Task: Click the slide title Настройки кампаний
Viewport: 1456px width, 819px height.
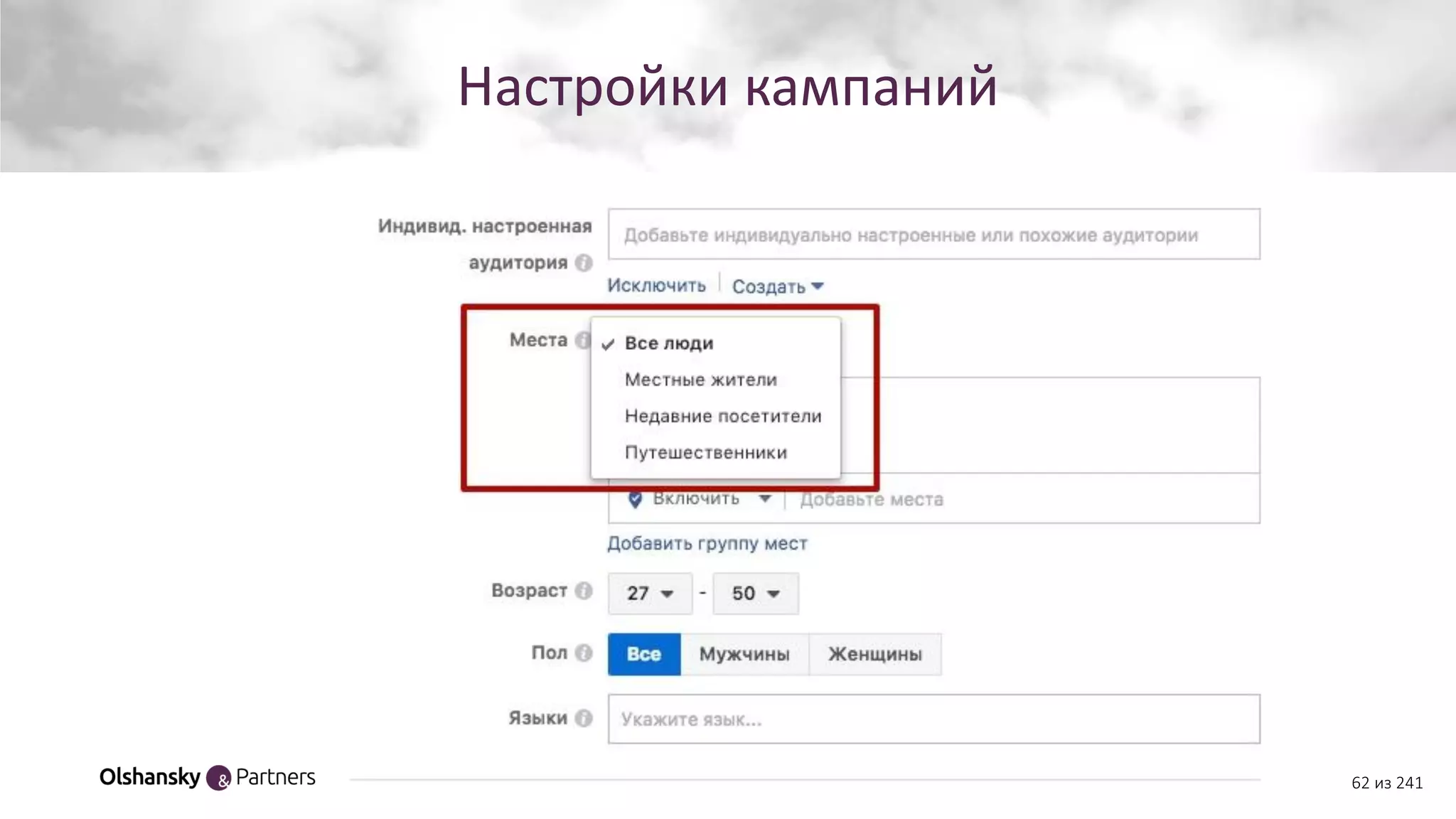Action: [x=728, y=87]
